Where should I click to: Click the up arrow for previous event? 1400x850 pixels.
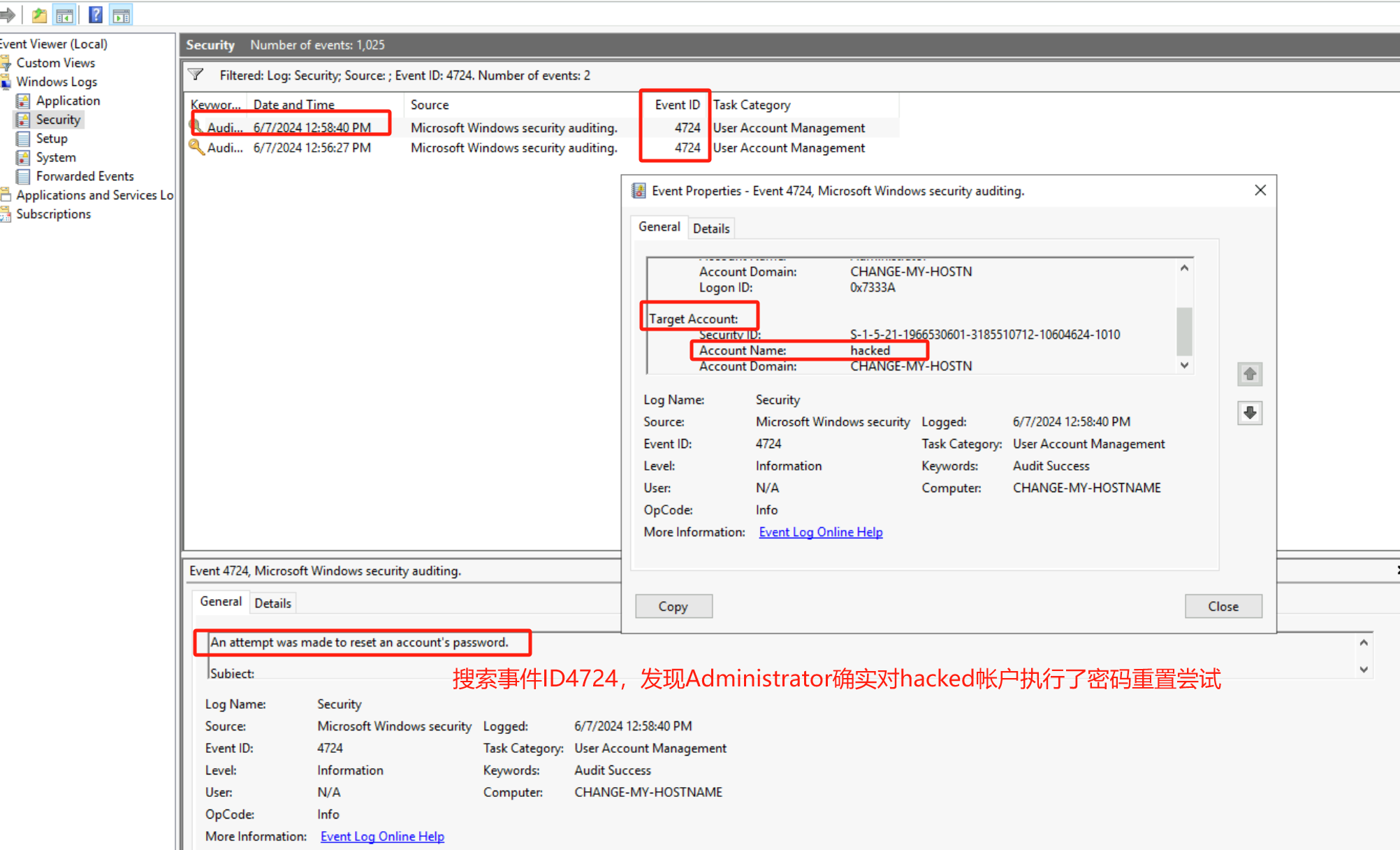pyautogui.click(x=1250, y=374)
